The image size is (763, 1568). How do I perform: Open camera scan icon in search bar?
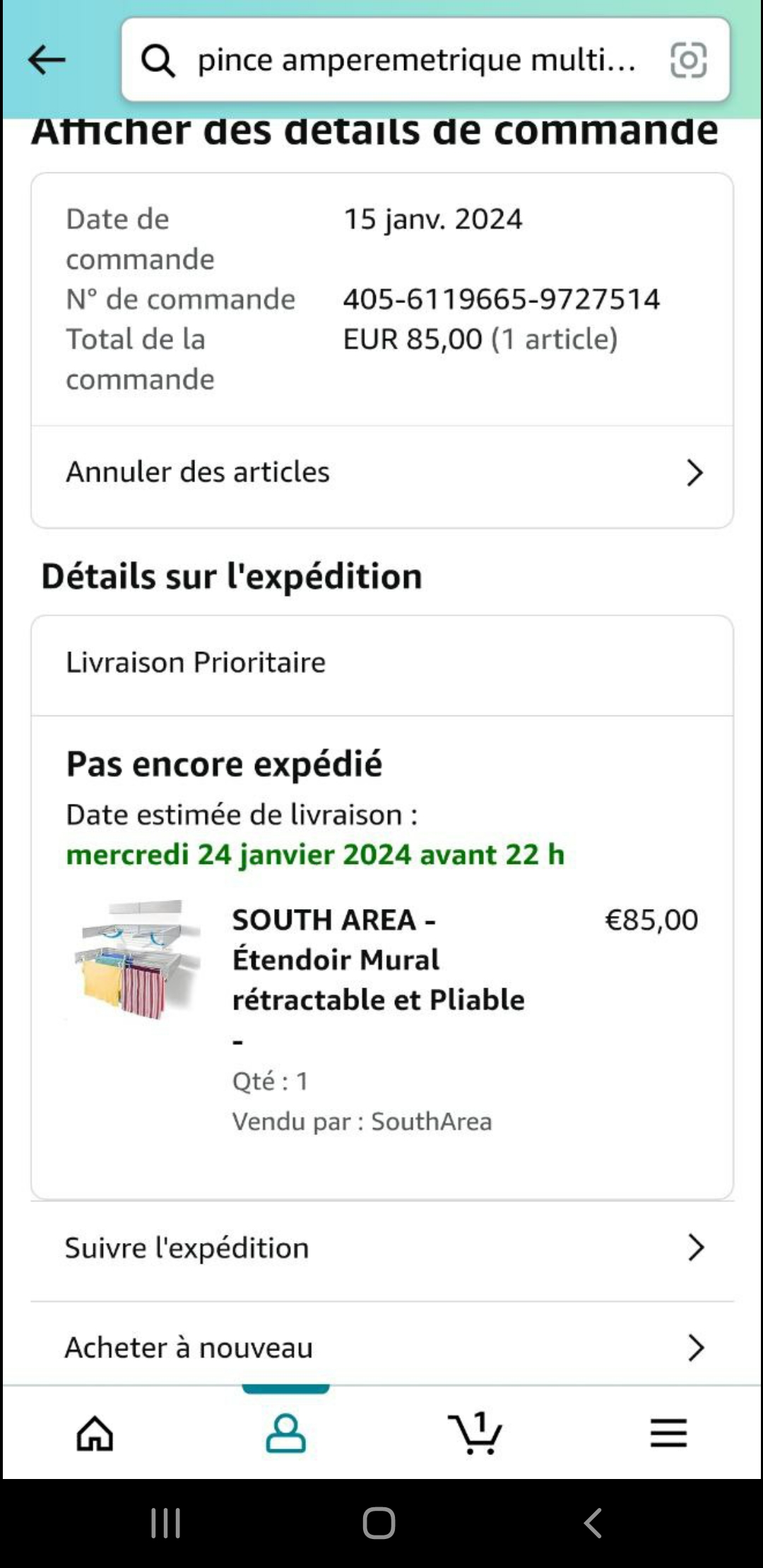(x=688, y=60)
